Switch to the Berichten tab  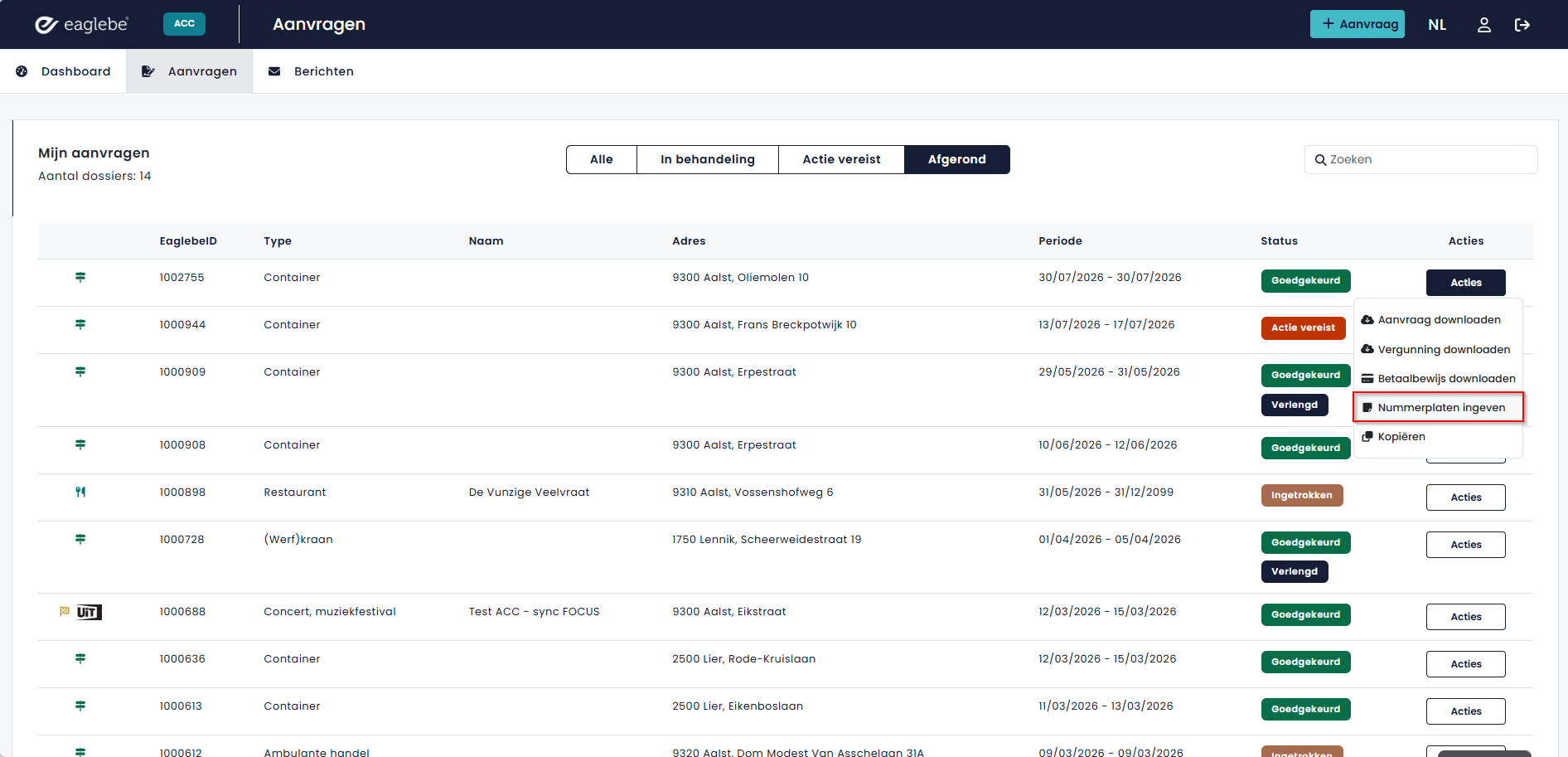click(x=311, y=71)
